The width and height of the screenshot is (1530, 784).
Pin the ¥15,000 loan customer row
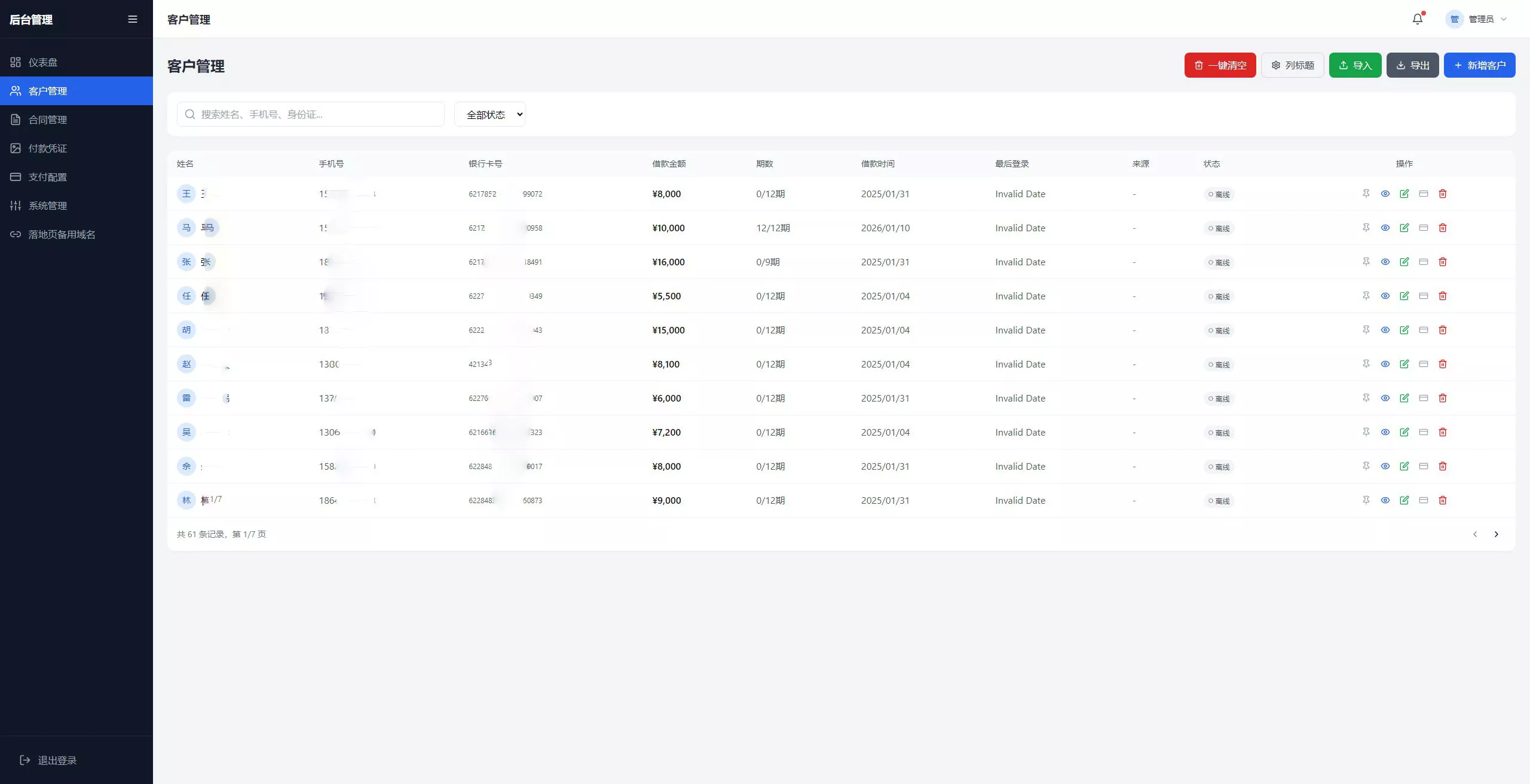pyautogui.click(x=1366, y=330)
